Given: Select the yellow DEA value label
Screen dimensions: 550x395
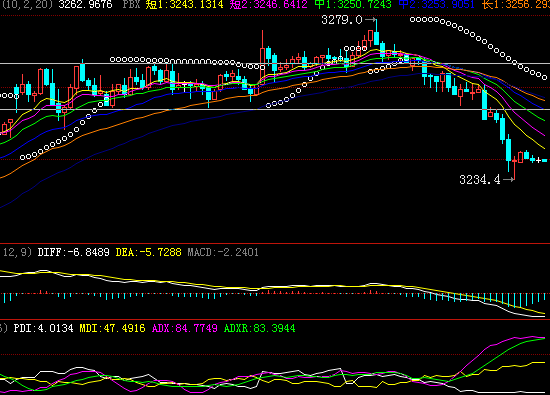Looking at the screenshot, I should [x=149, y=252].
